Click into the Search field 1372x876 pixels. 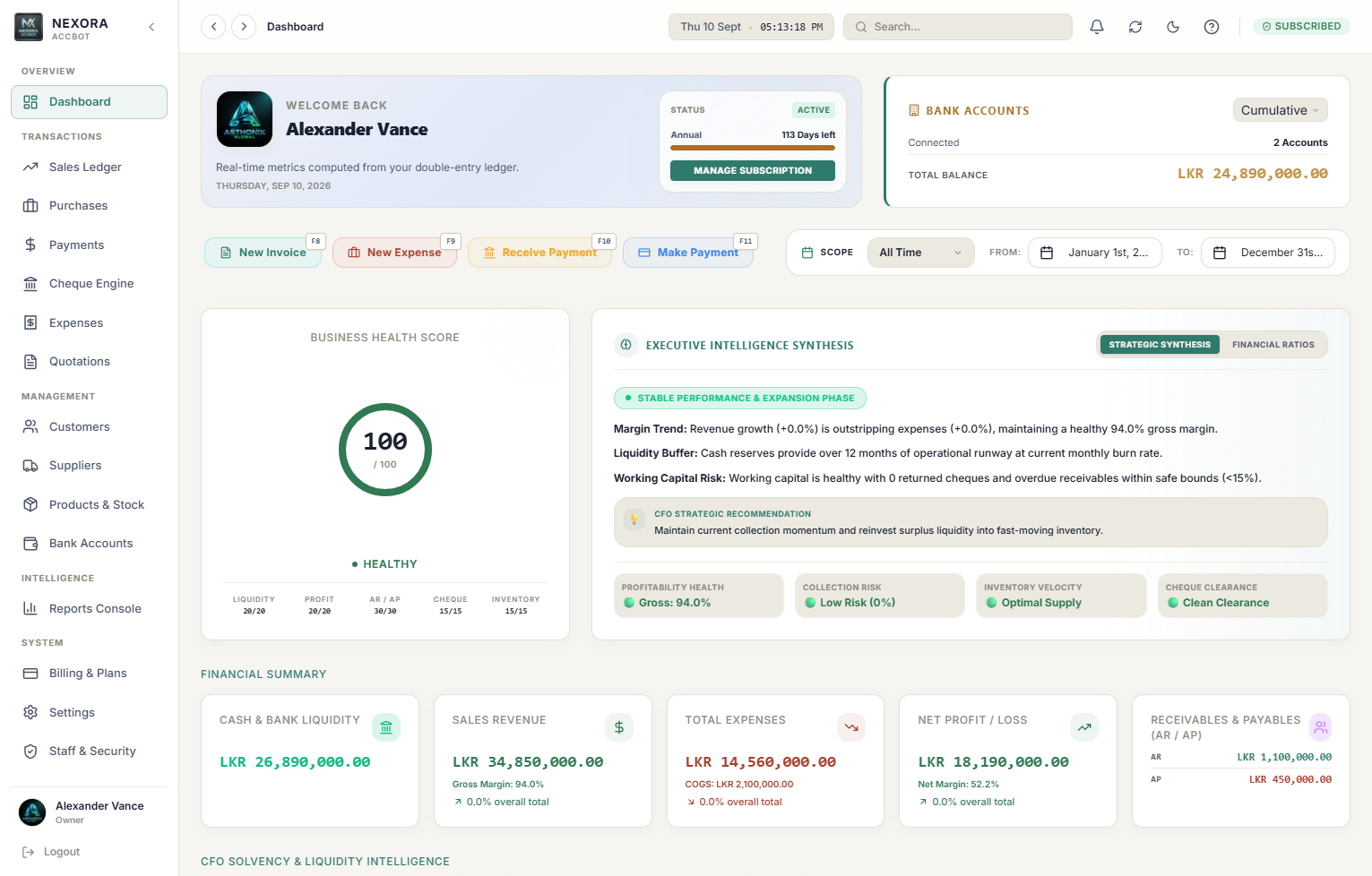pos(958,27)
